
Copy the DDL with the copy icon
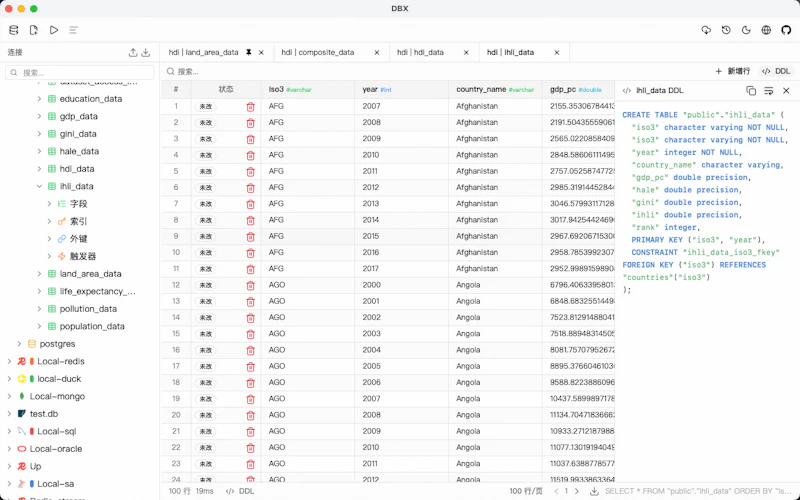[751, 90]
